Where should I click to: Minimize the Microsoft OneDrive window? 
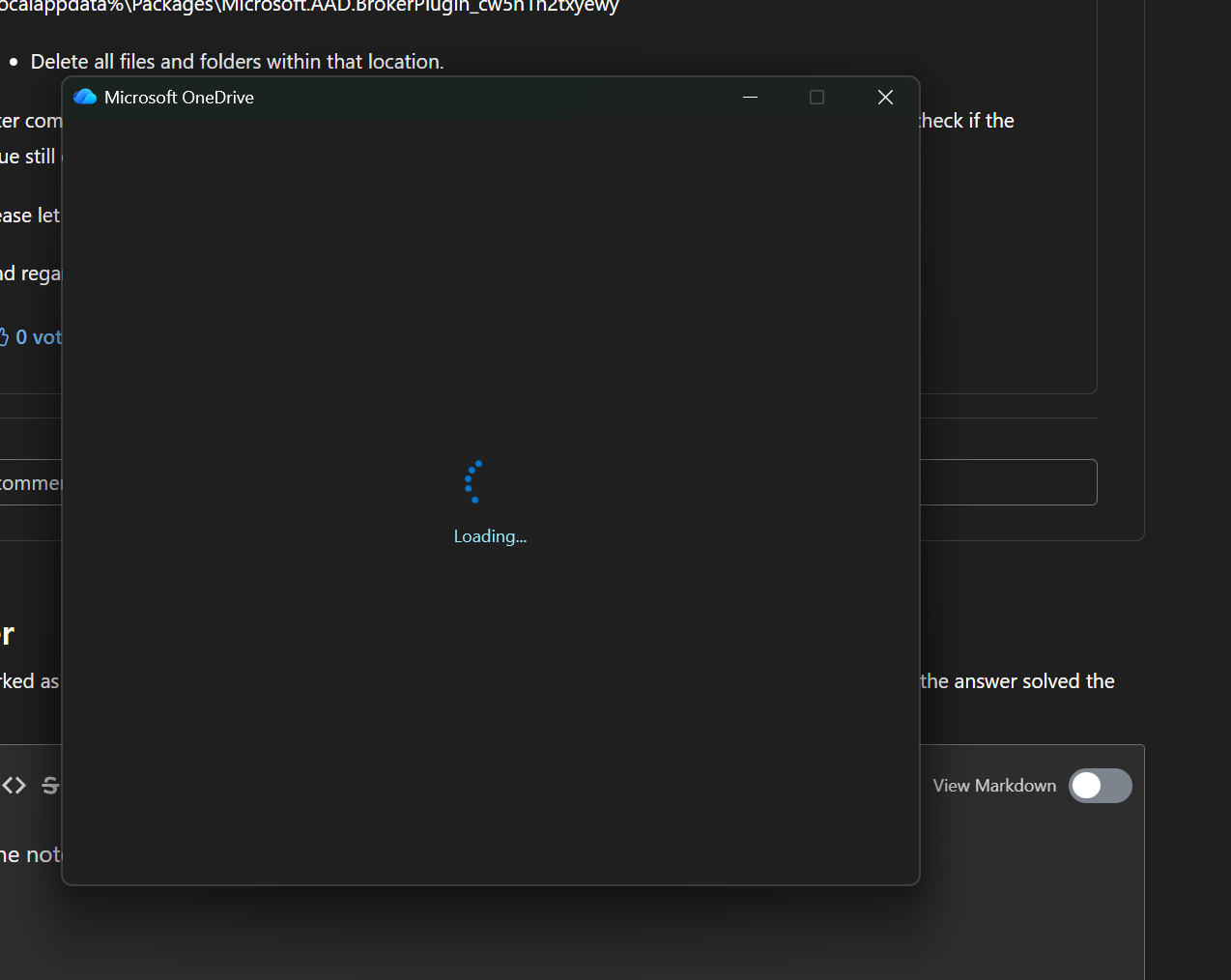(750, 97)
